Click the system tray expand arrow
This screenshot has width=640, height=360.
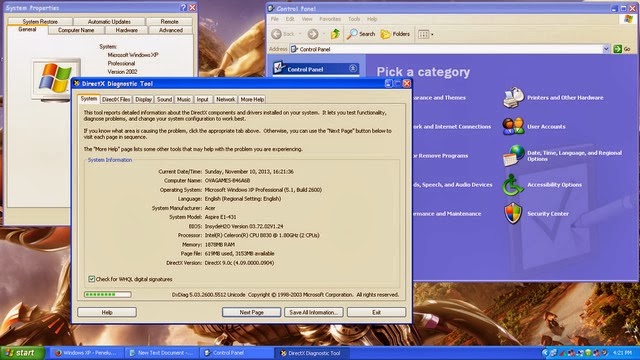pos(545,353)
